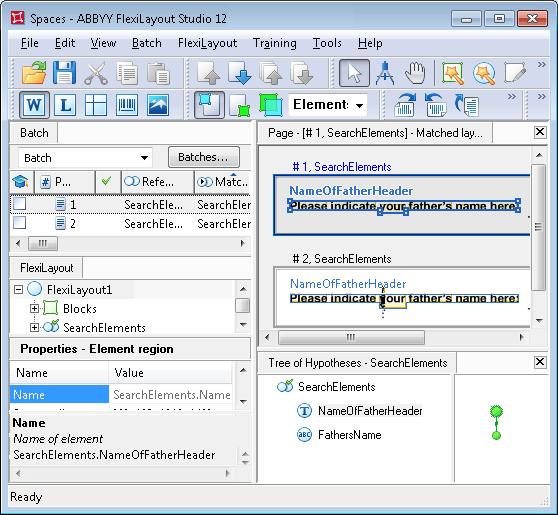Viewport: 558px width, 515px height.
Task: Click the Batches... button
Action: [204, 157]
